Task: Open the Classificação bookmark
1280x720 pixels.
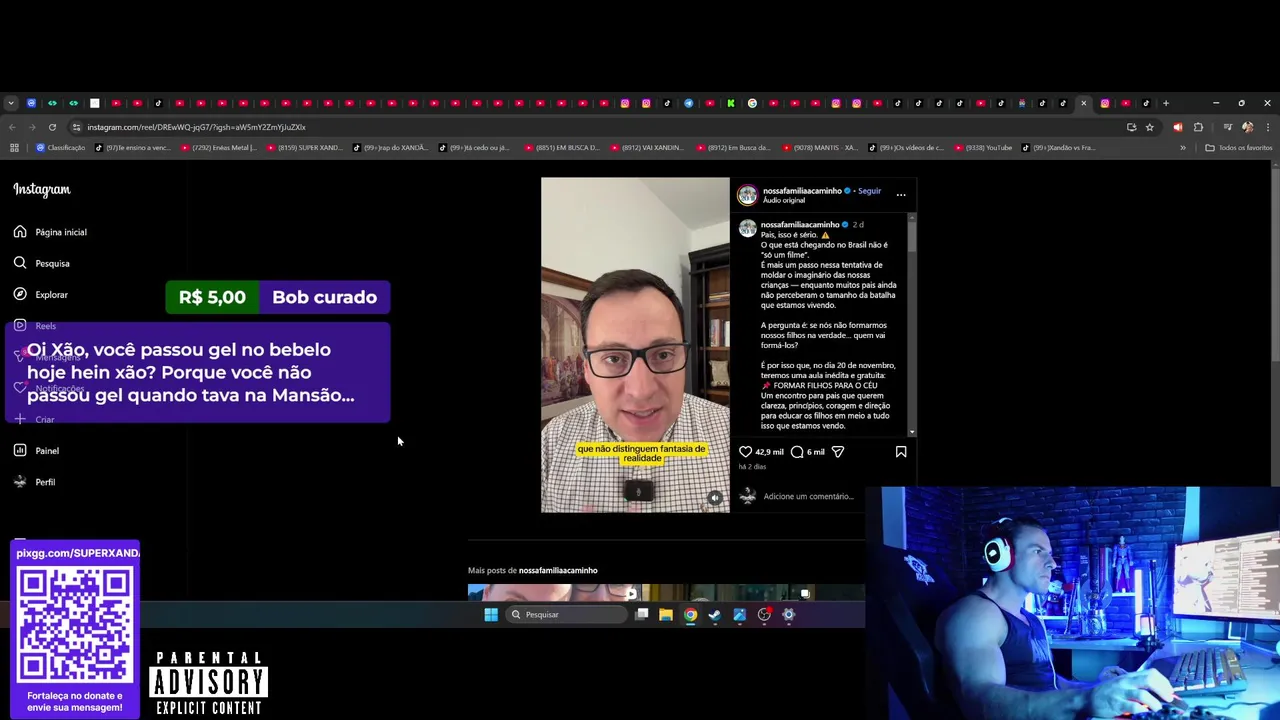Action: pos(61,148)
